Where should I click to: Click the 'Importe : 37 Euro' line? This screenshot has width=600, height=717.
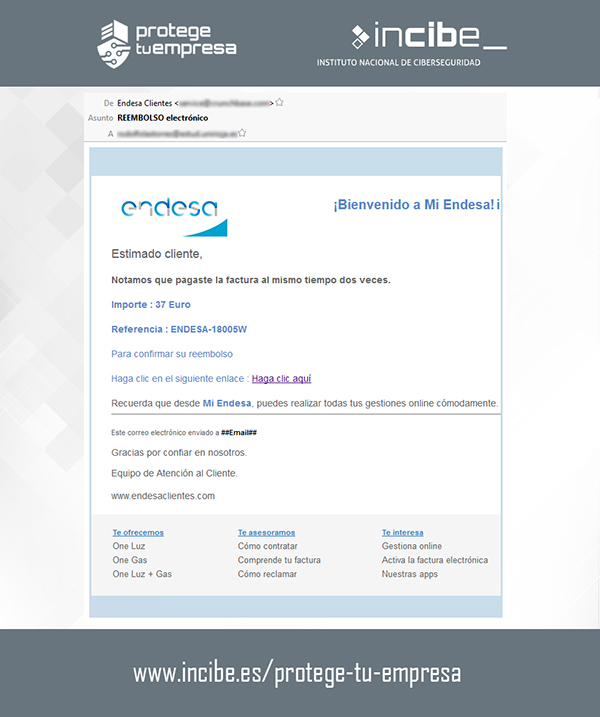[x=151, y=305]
